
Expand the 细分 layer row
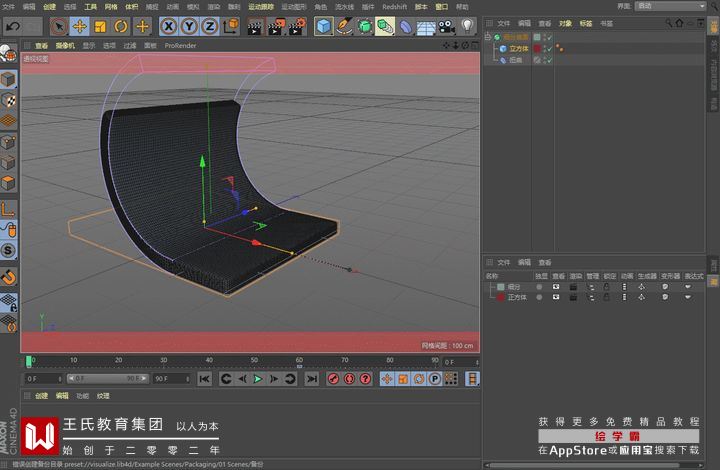pyautogui.click(x=489, y=287)
